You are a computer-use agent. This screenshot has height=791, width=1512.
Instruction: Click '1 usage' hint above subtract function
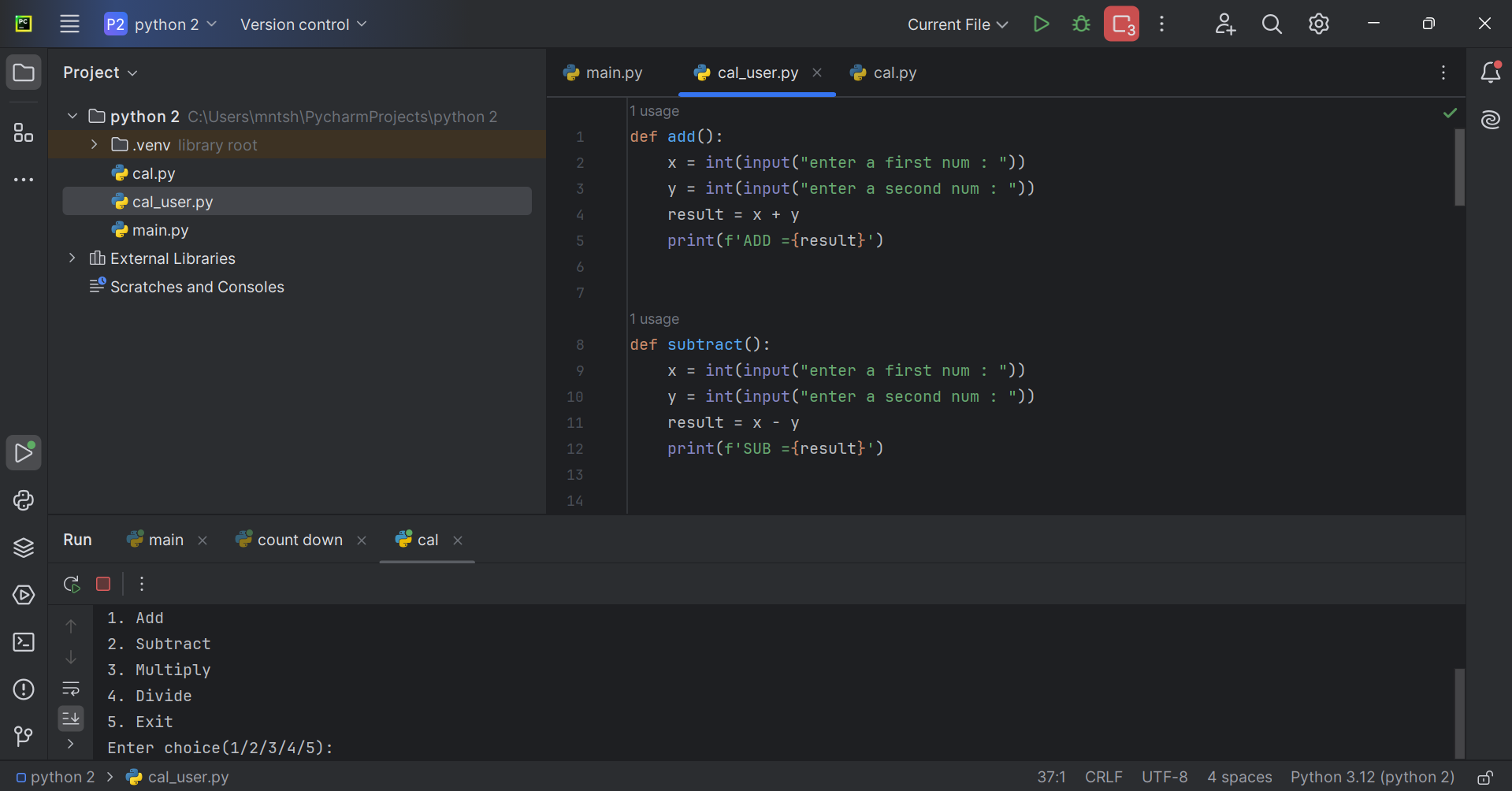(654, 319)
